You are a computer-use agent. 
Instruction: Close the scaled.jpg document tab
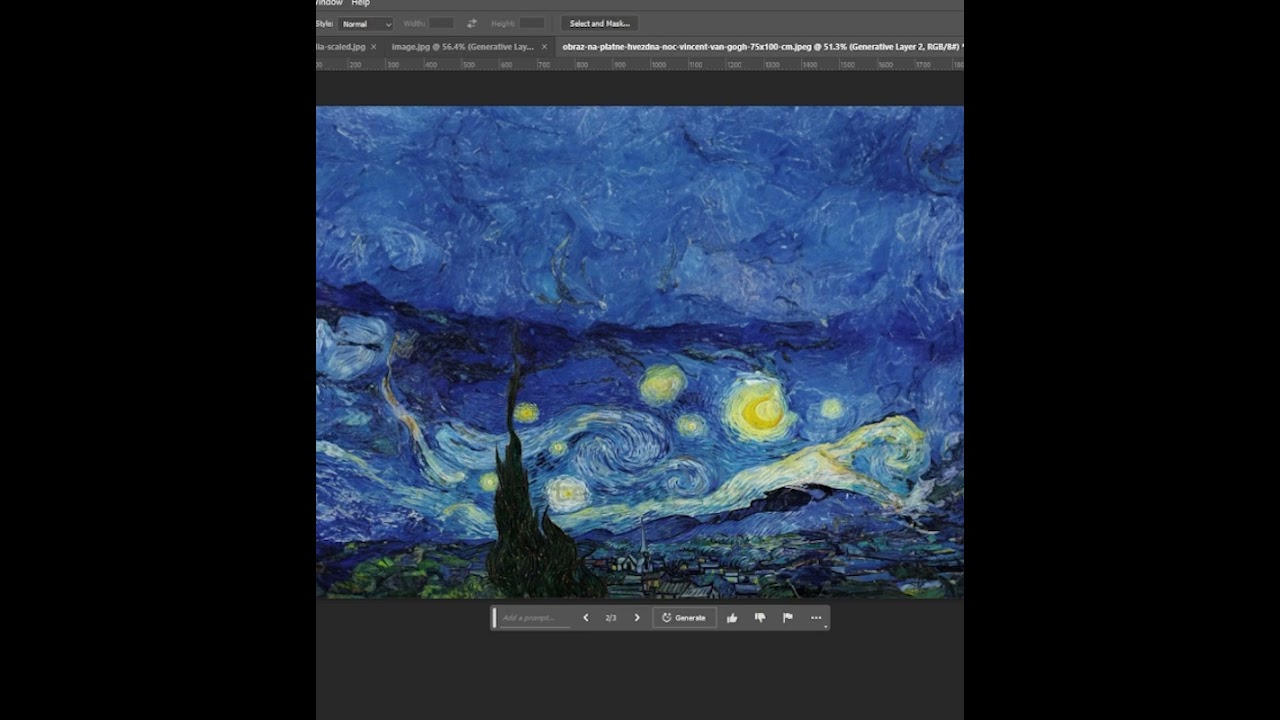pos(374,47)
